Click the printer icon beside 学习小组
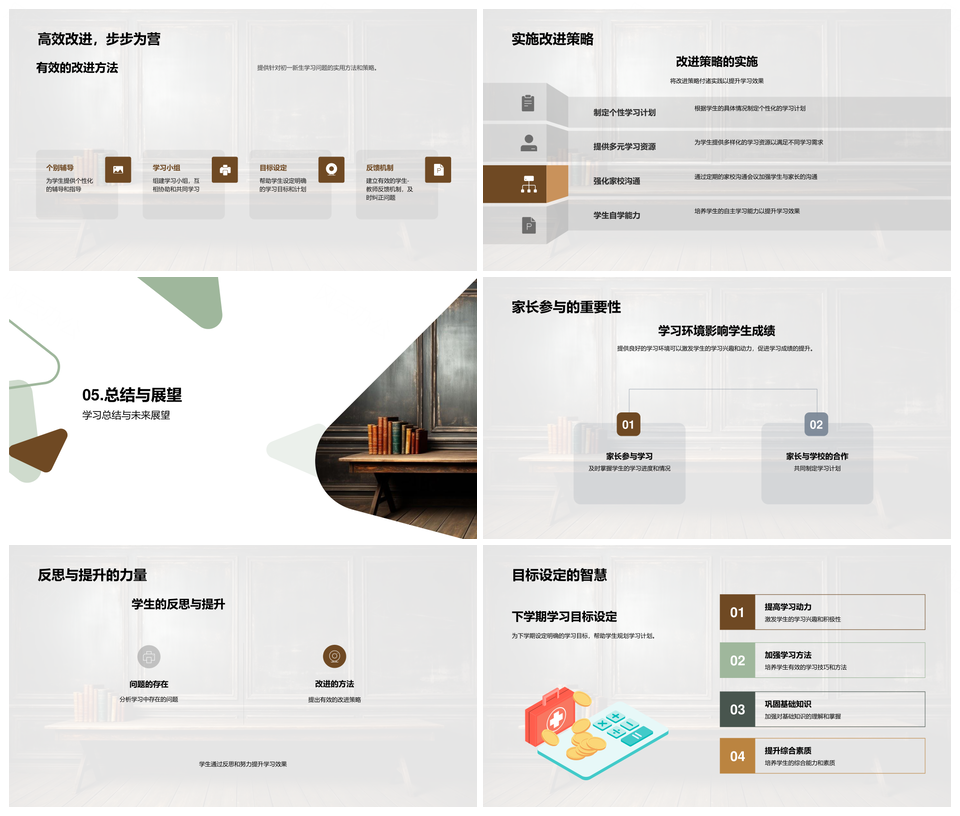960x816 pixels. (225, 170)
